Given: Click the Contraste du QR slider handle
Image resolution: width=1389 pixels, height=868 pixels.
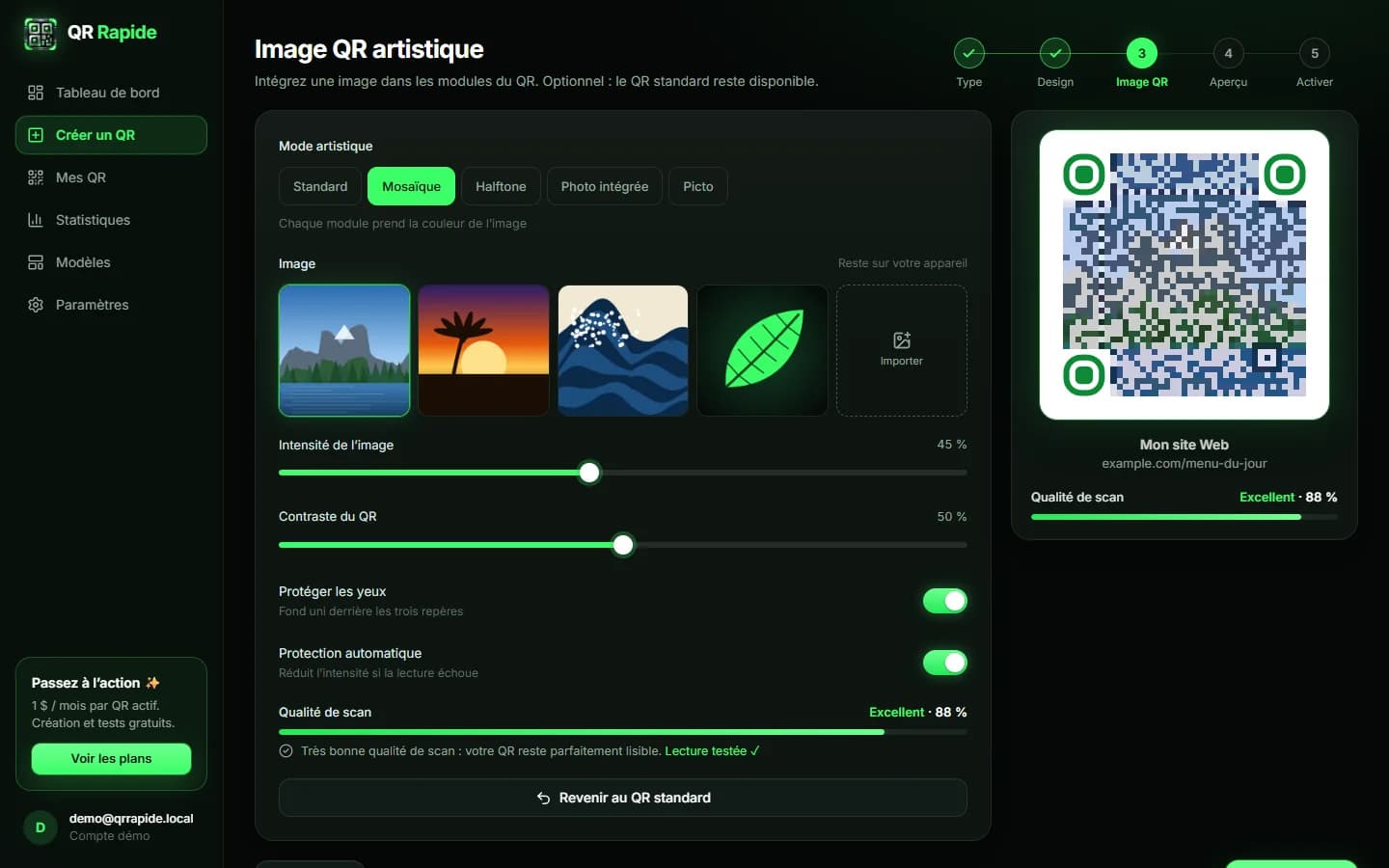Looking at the screenshot, I should (623, 545).
